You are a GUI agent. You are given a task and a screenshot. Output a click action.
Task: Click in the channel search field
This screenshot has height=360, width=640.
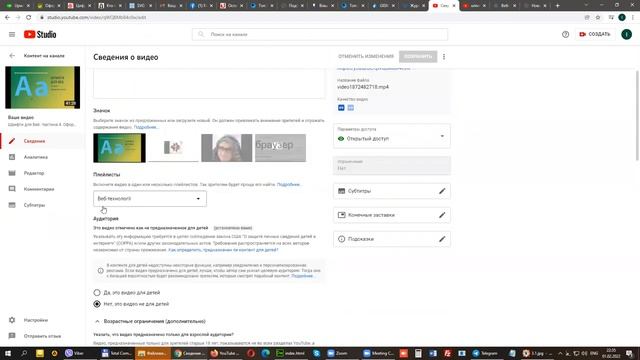pyautogui.click(x=320, y=35)
